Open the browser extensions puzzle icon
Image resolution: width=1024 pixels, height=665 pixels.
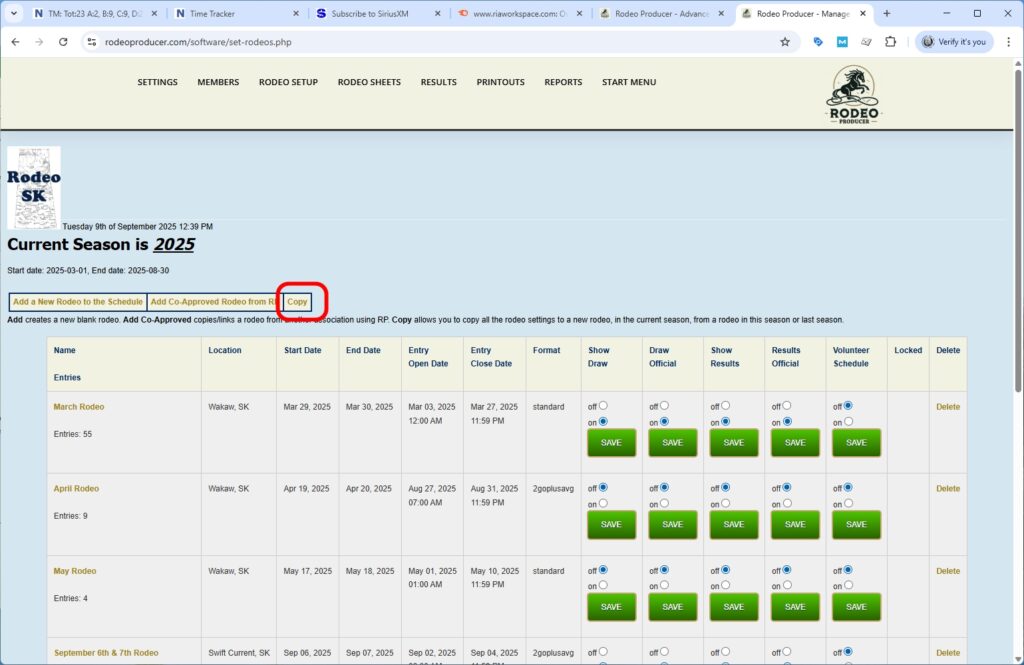click(x=890, y=43)
